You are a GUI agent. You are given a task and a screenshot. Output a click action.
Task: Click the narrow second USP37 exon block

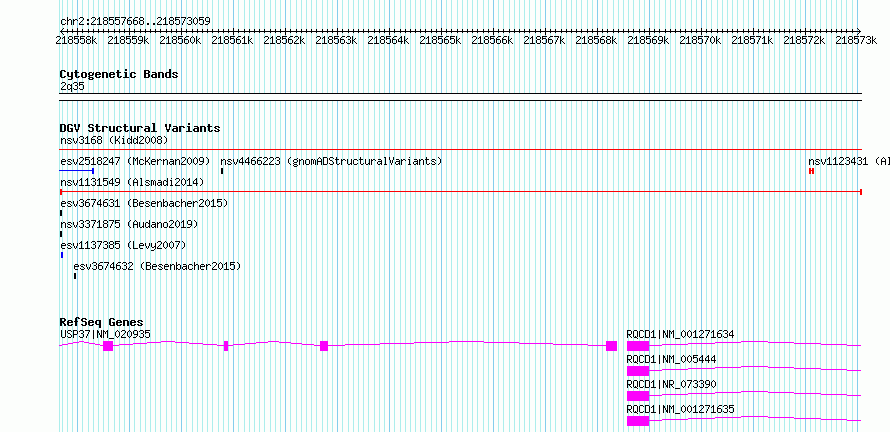click(226, 346)
